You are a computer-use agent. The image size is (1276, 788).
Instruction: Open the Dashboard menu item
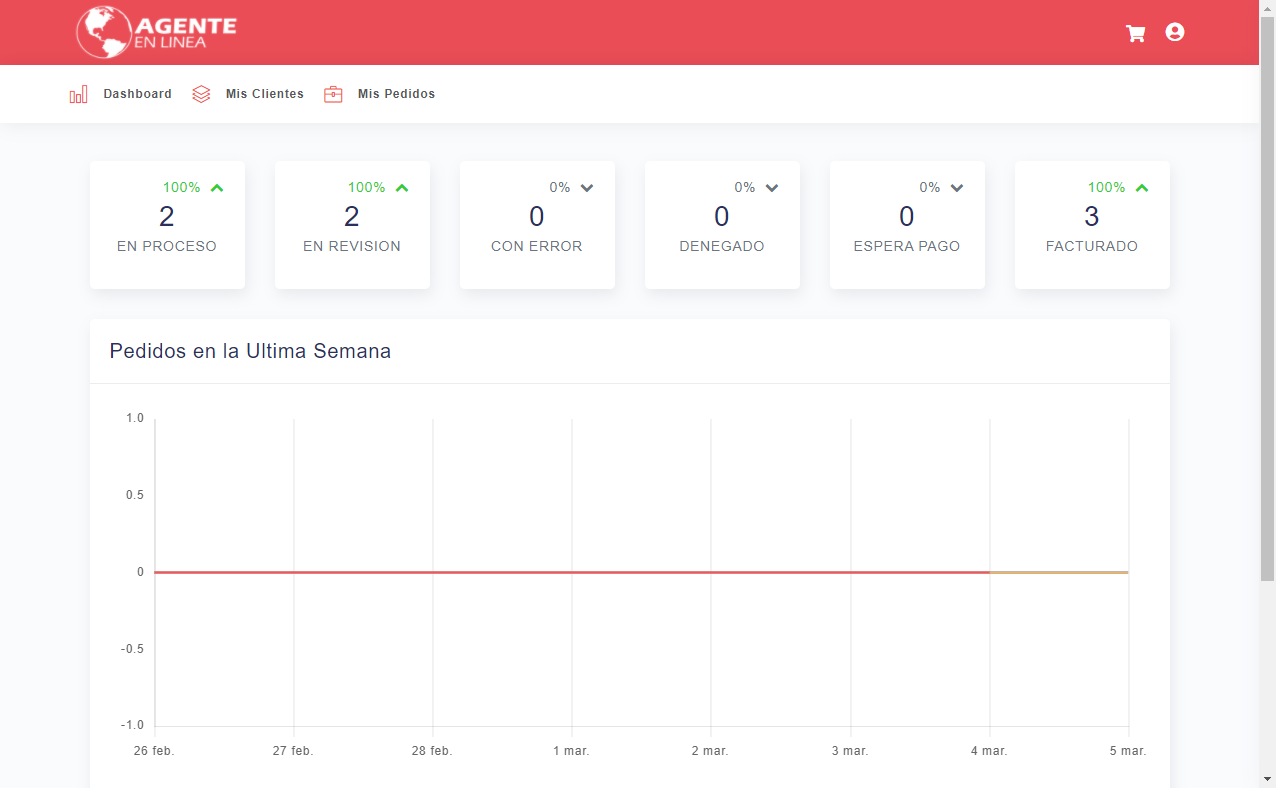tap(137, 94)
